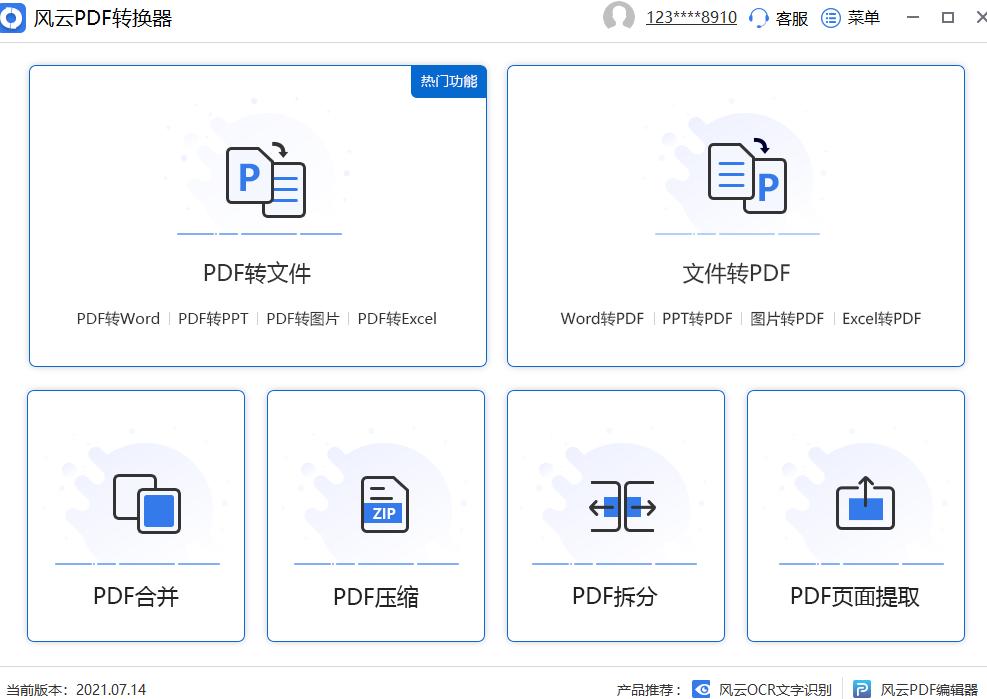Open 图片转PDF conversion
Image resolution: width=987 pixels, height=699 pixels.
pyautogui.click(x=788, y=318)
